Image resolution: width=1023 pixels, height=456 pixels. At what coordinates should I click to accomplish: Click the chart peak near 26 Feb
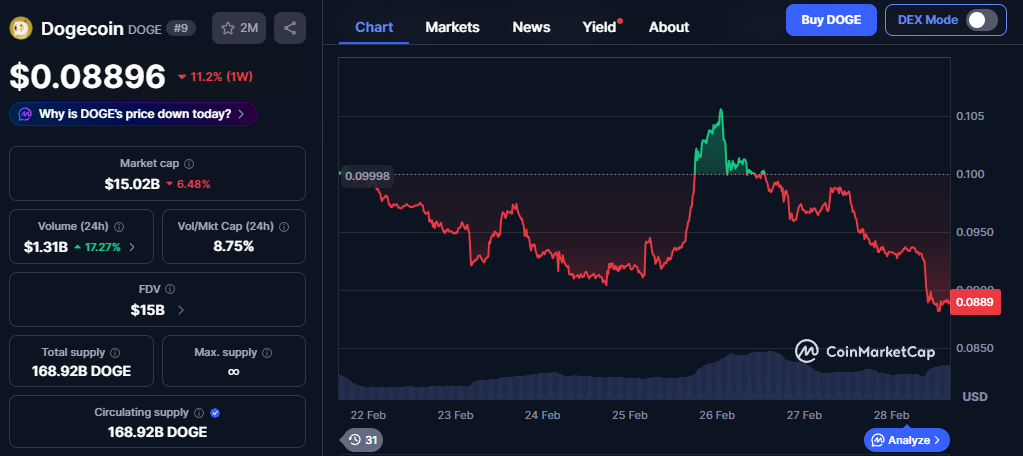(720, 109)
